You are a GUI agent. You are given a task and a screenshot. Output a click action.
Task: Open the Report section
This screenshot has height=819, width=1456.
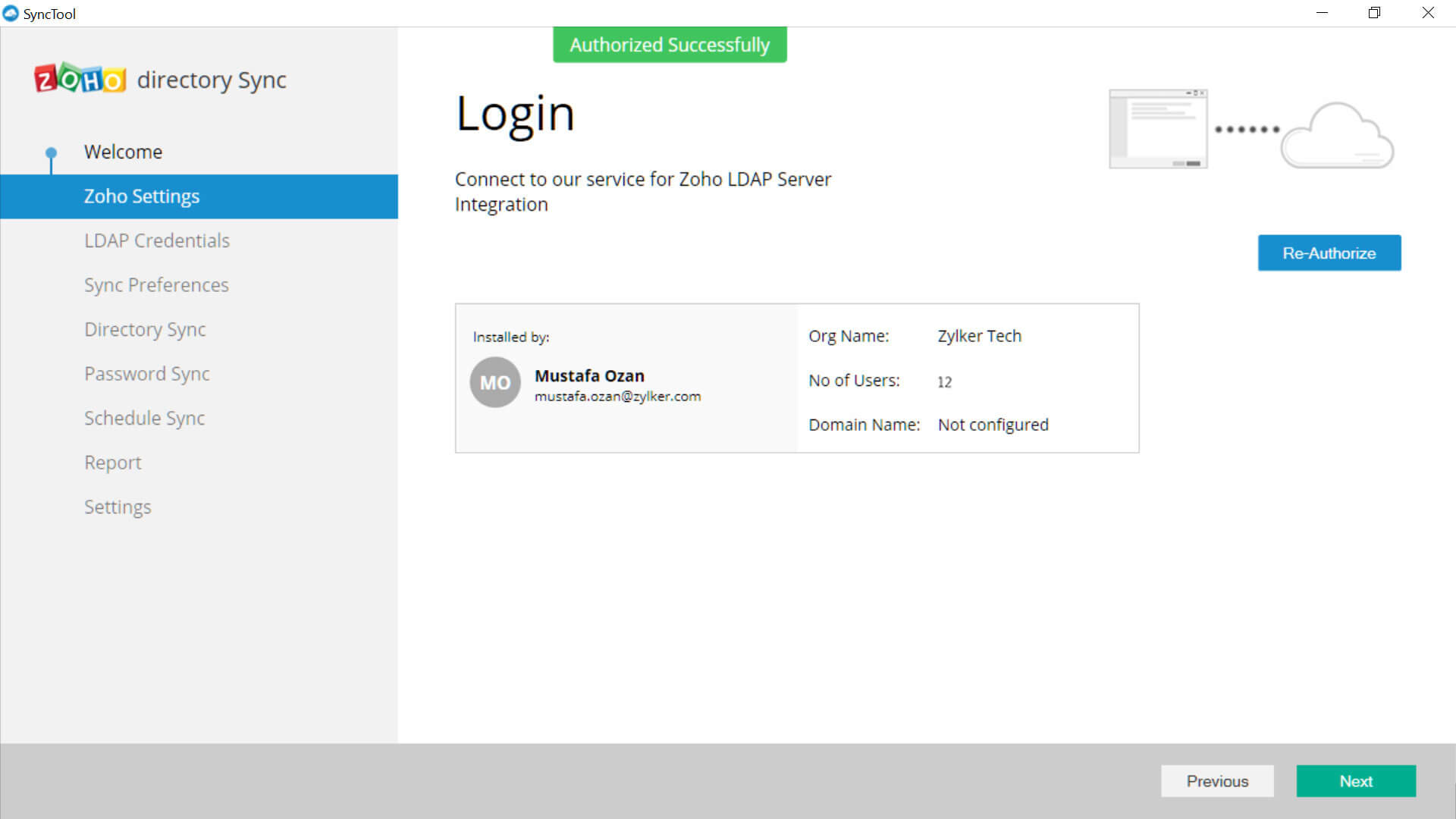point(112,463)
